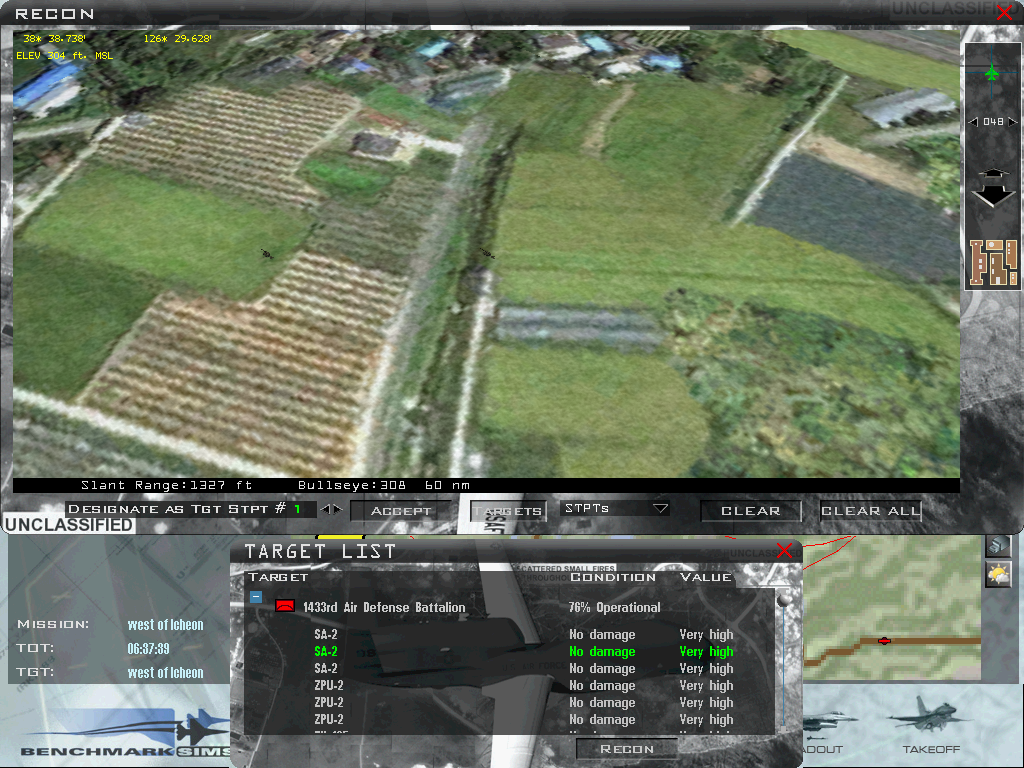Click the red air defense unit icon

point(285,606)
